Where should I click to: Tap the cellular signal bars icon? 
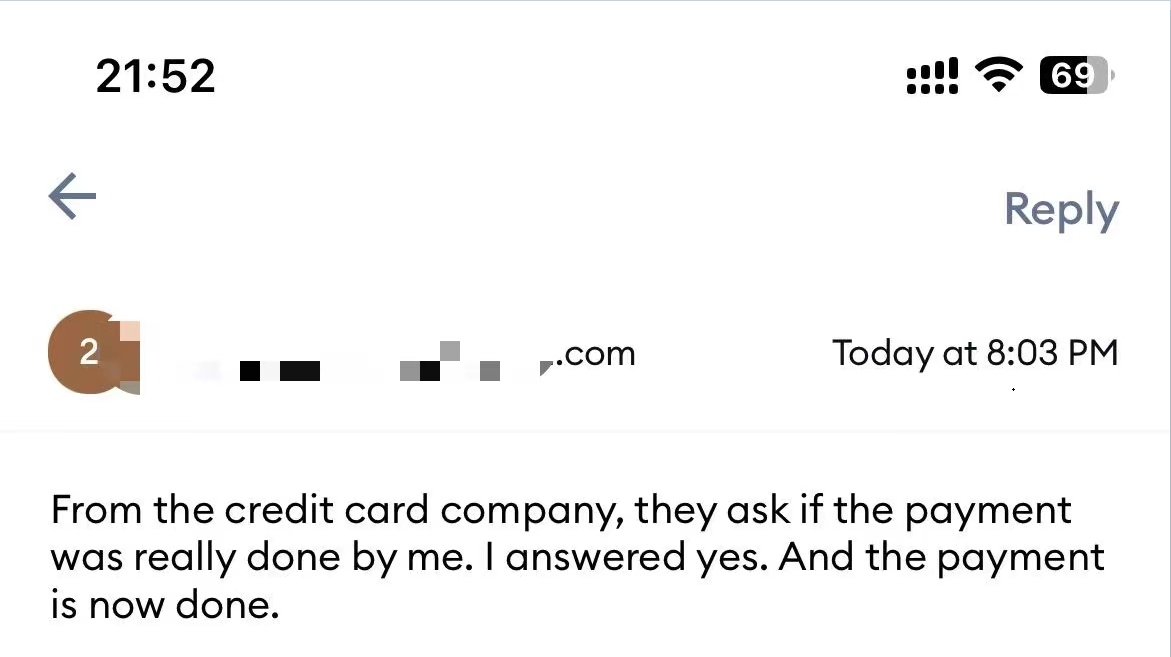pyautogui.click(x=931, y=76)
